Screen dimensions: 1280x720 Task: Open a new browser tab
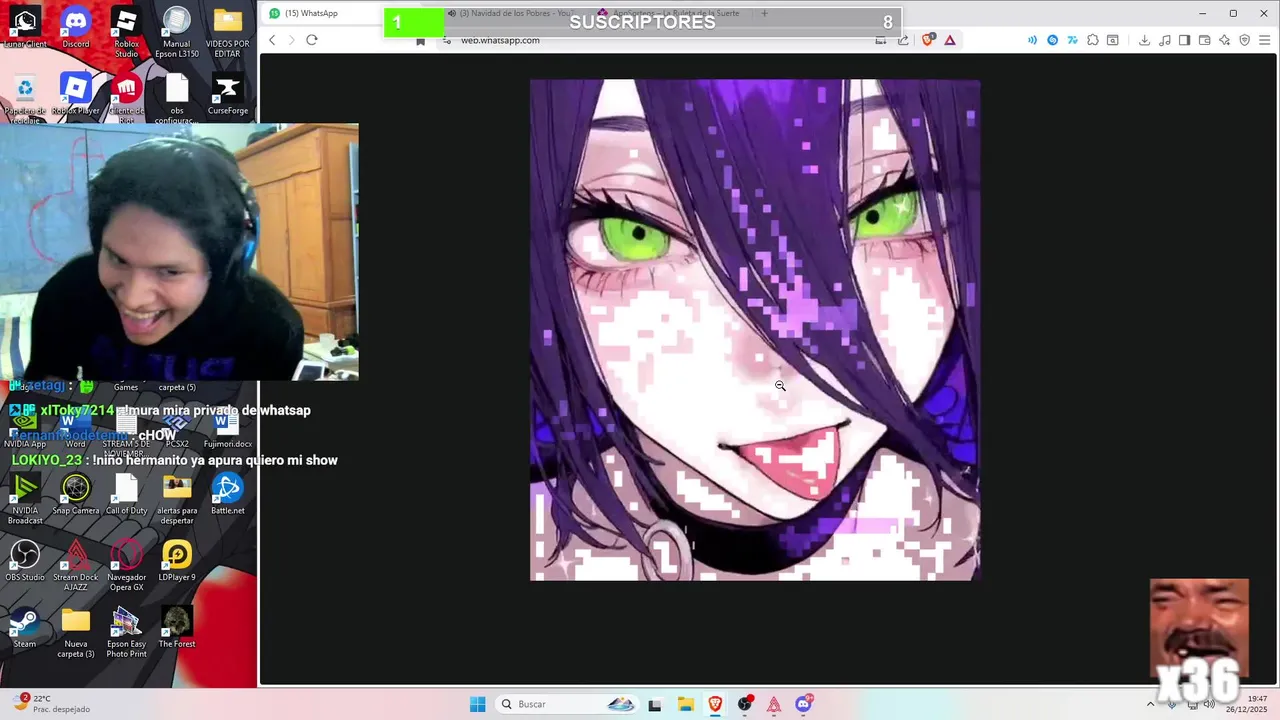pos(764,13)
